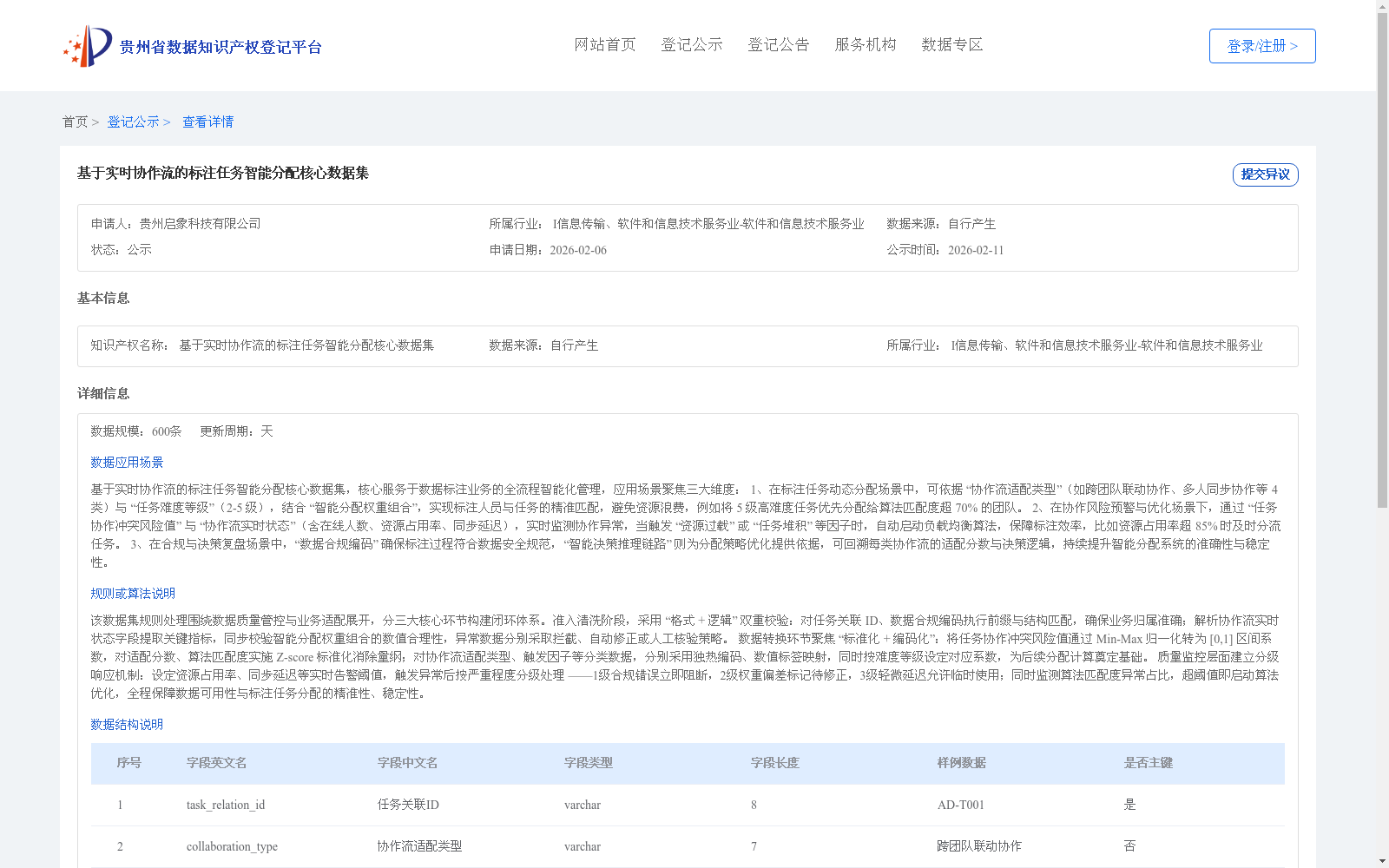Click the collaboration_type cell

[x=232, y=846]
